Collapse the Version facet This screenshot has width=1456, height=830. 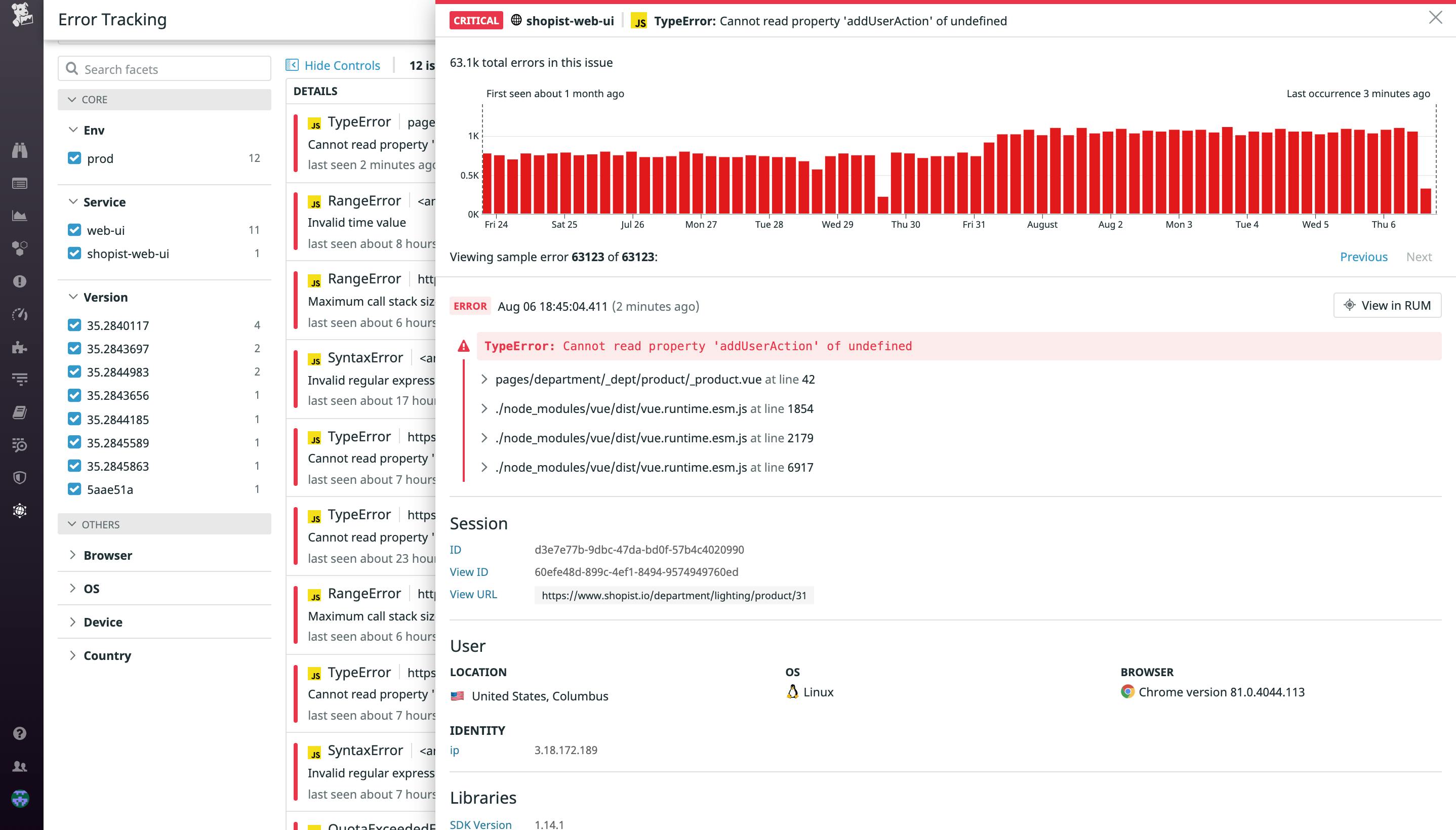pyautogui.click(x=73, y=297)
